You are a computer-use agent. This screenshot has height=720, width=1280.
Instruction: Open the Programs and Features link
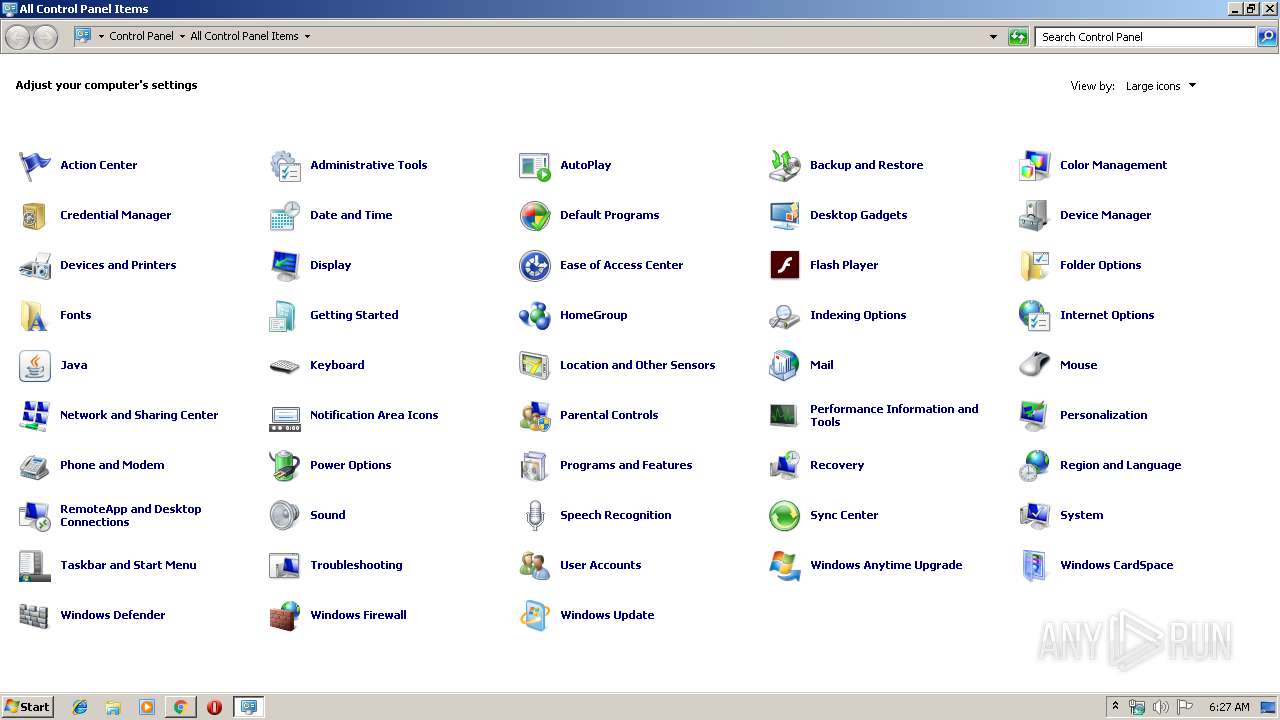tap(626, 465)
